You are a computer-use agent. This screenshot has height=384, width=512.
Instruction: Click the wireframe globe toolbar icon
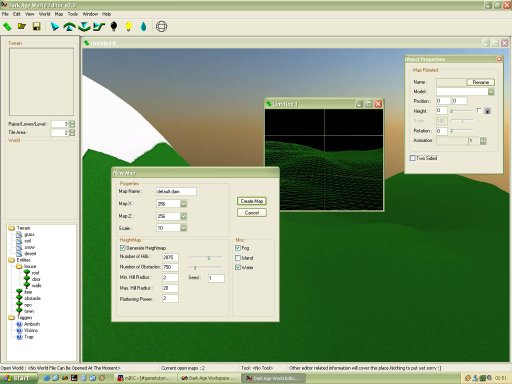click(x=161, y=26)
